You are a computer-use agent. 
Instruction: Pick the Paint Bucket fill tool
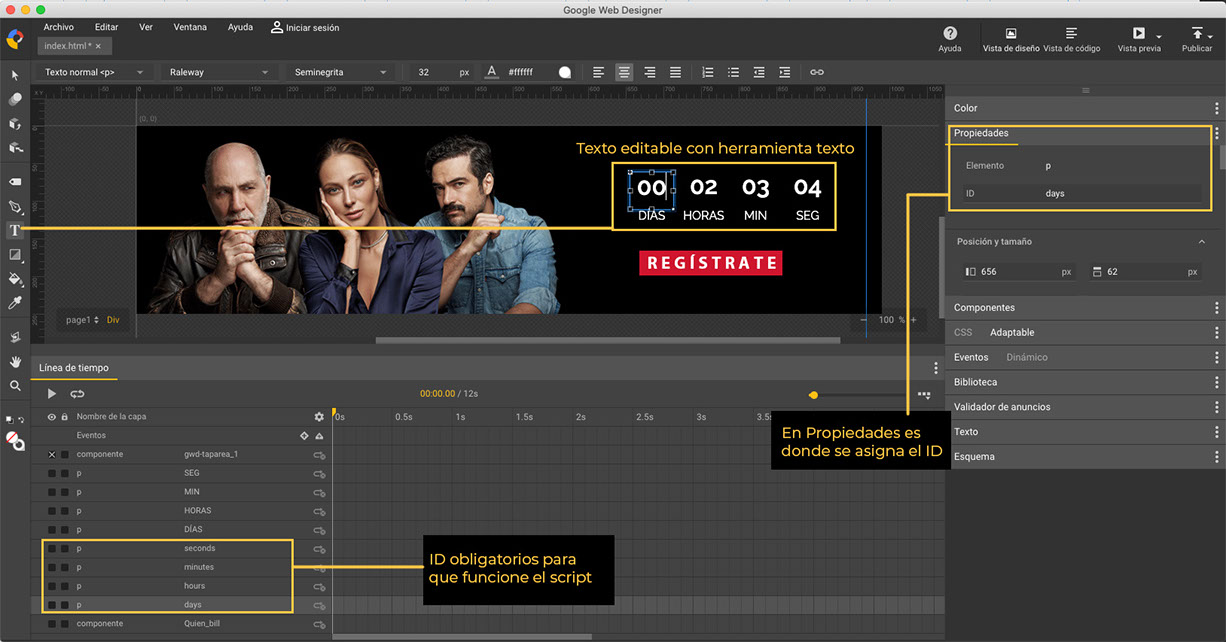[x=15, y=279]
